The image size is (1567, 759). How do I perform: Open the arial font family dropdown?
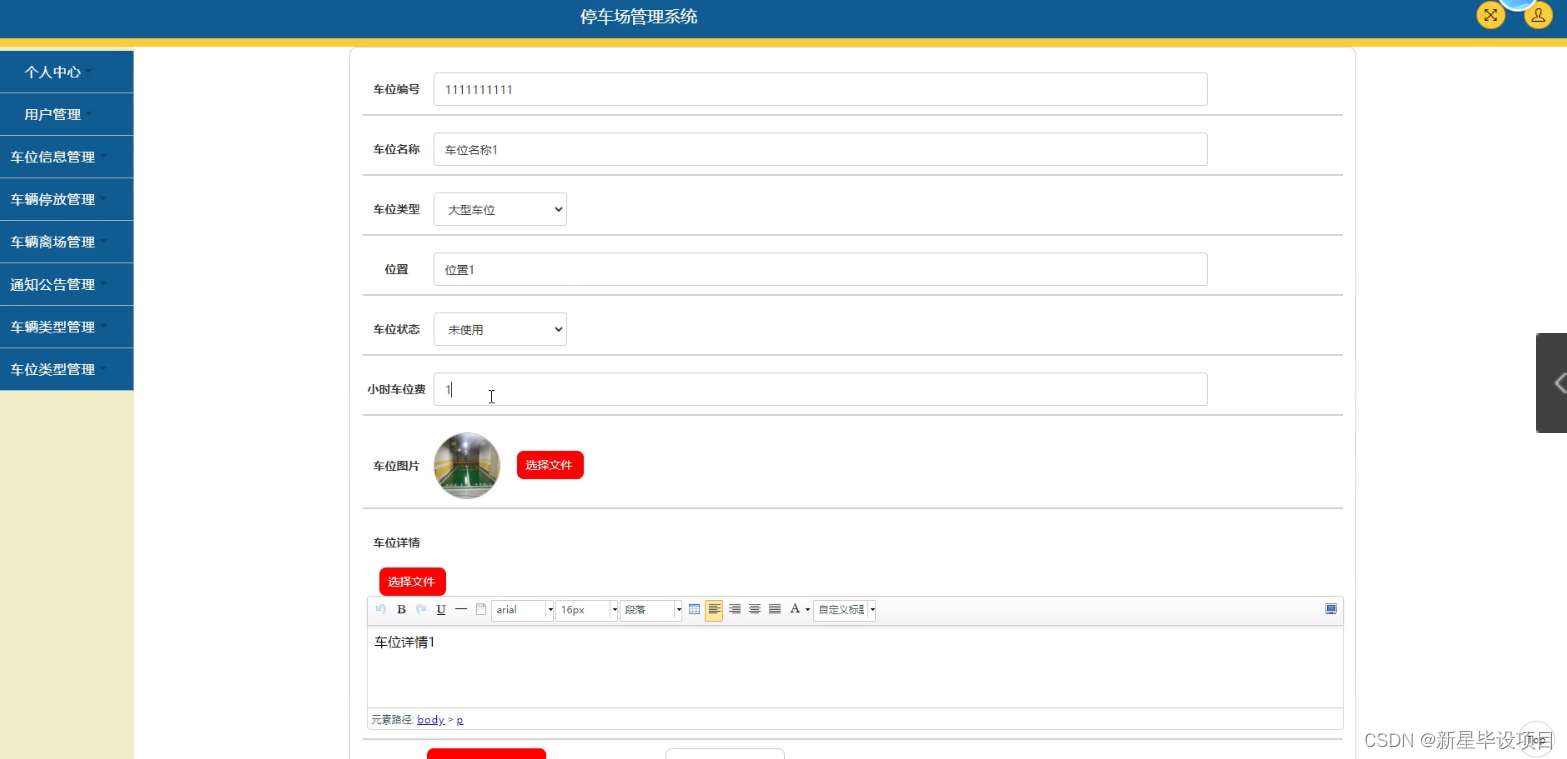[521, 609]
